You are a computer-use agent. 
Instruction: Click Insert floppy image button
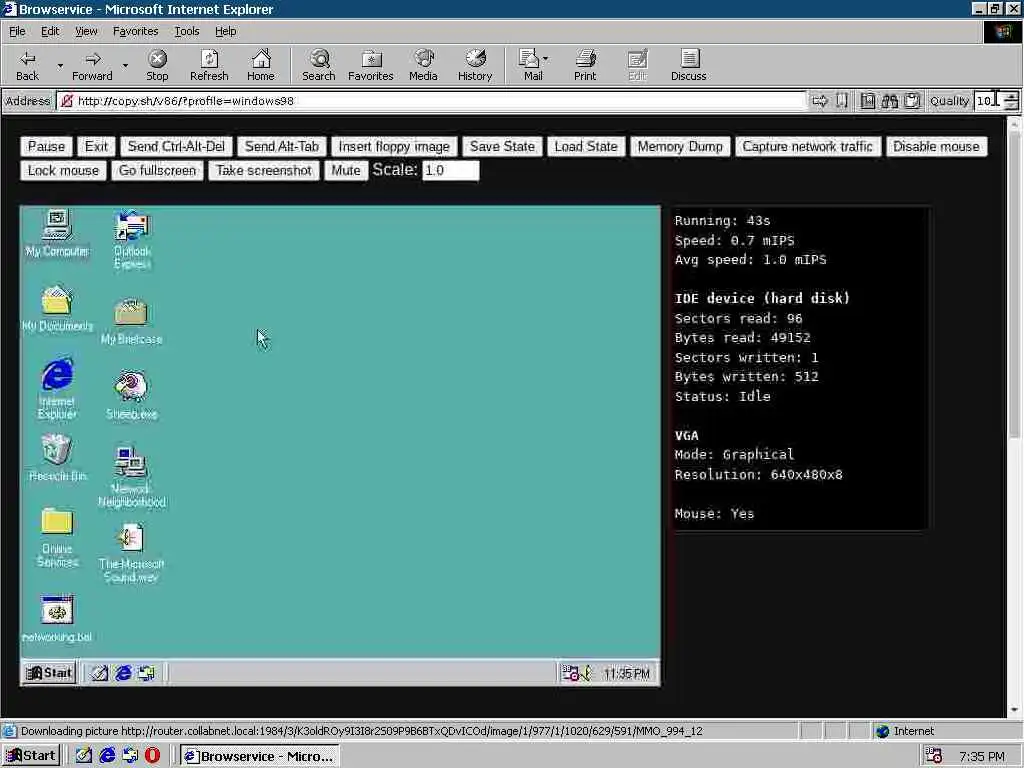click(394, 146)
